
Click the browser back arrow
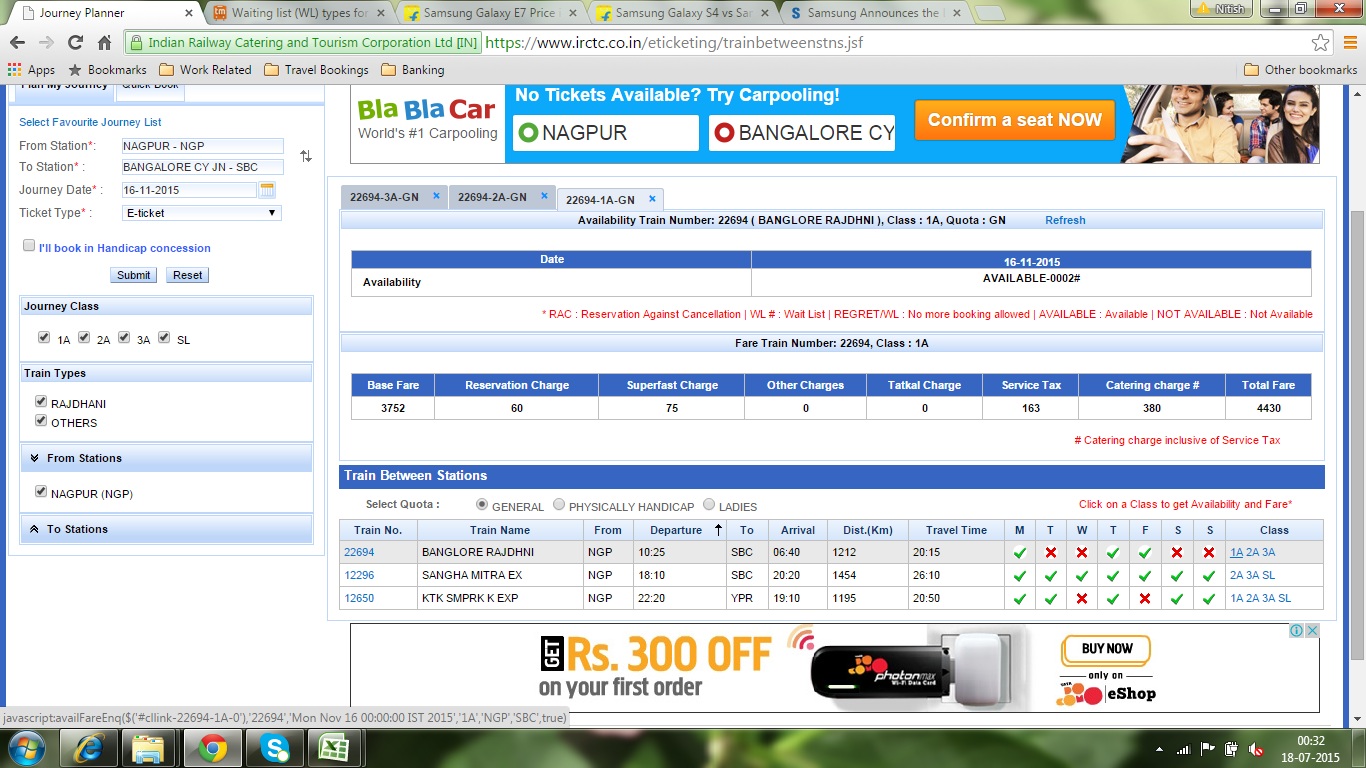pyautogui.click(x=17, y=43)
